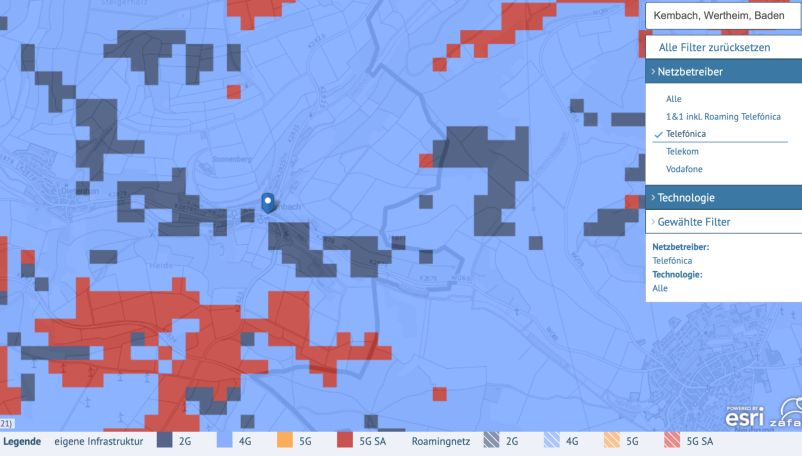
Task: Click the Roamingnetz 5G SA hatched swatch
Action: pyautogui.click(x=672, y=440)
